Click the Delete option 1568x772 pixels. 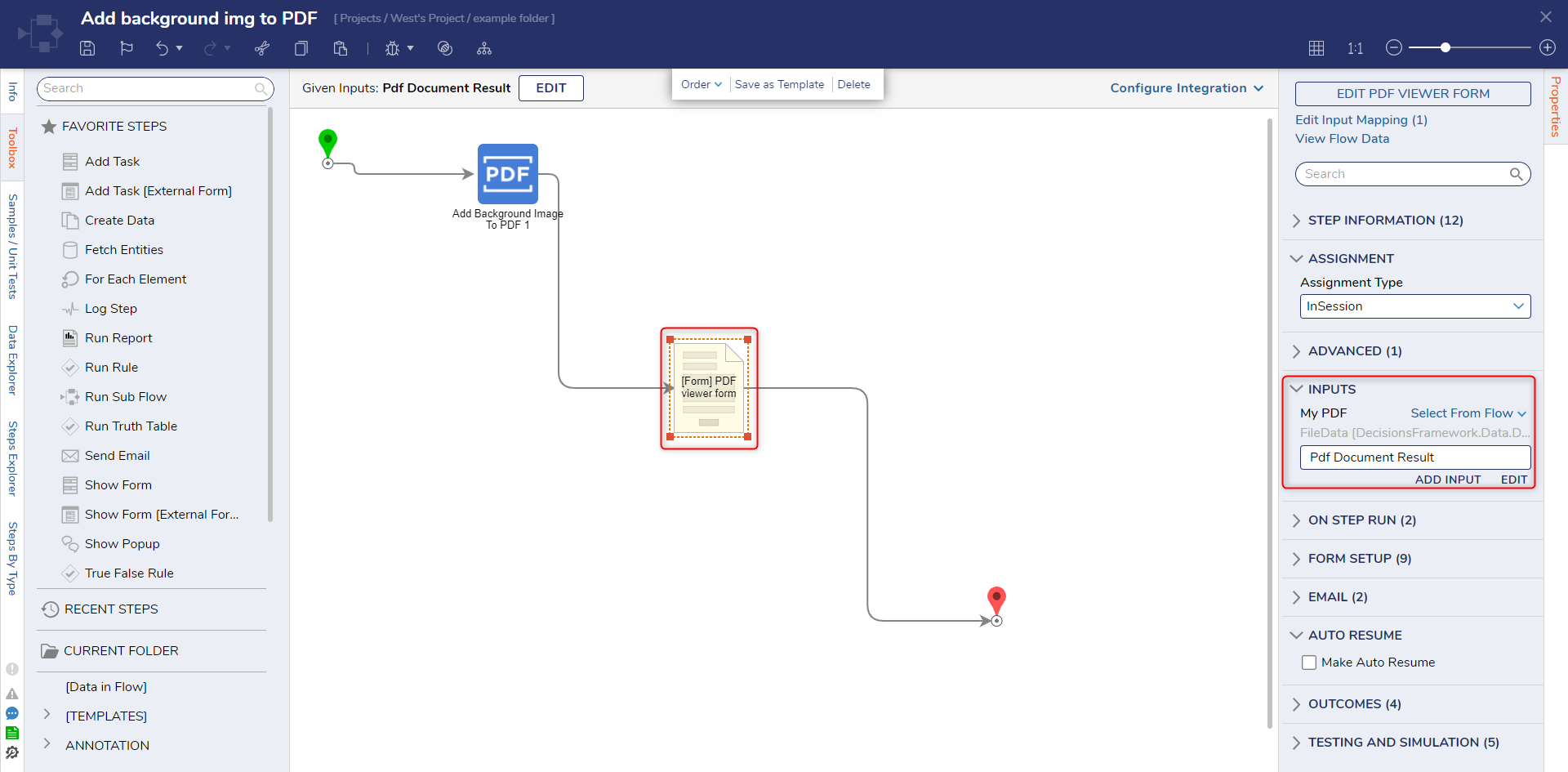[x=853, y=84]
